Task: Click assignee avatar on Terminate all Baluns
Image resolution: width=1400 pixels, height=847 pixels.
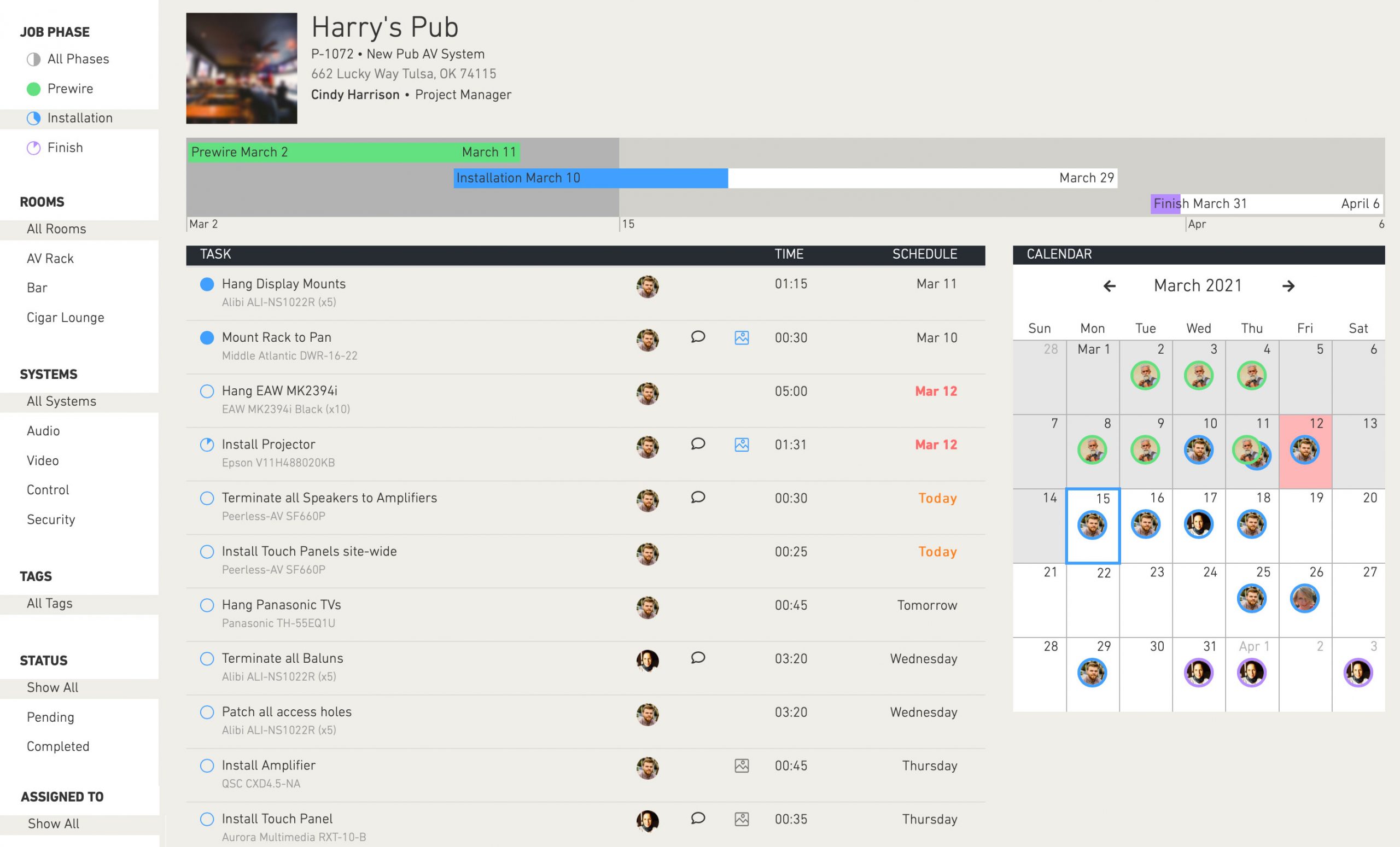Action: click(647, 661)
